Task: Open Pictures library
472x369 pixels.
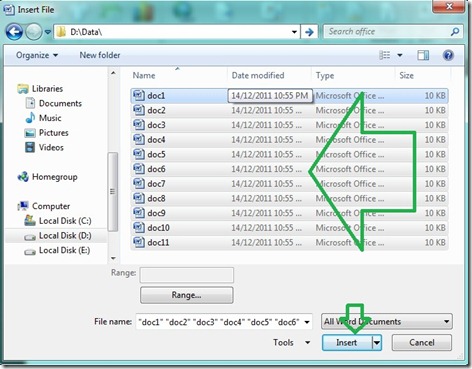Action: pos(54,133)
